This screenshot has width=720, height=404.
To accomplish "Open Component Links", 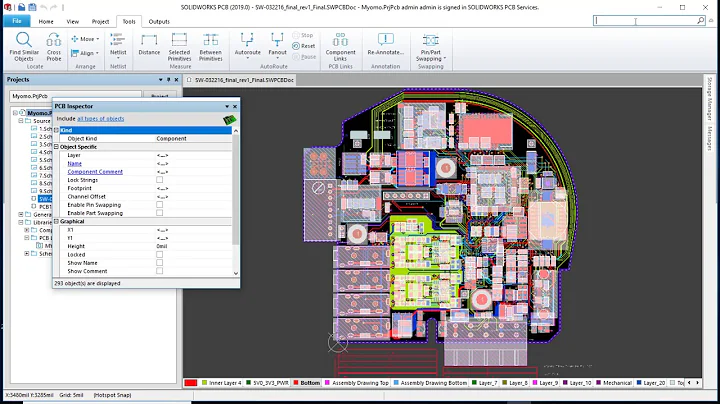I will (340, 46).
